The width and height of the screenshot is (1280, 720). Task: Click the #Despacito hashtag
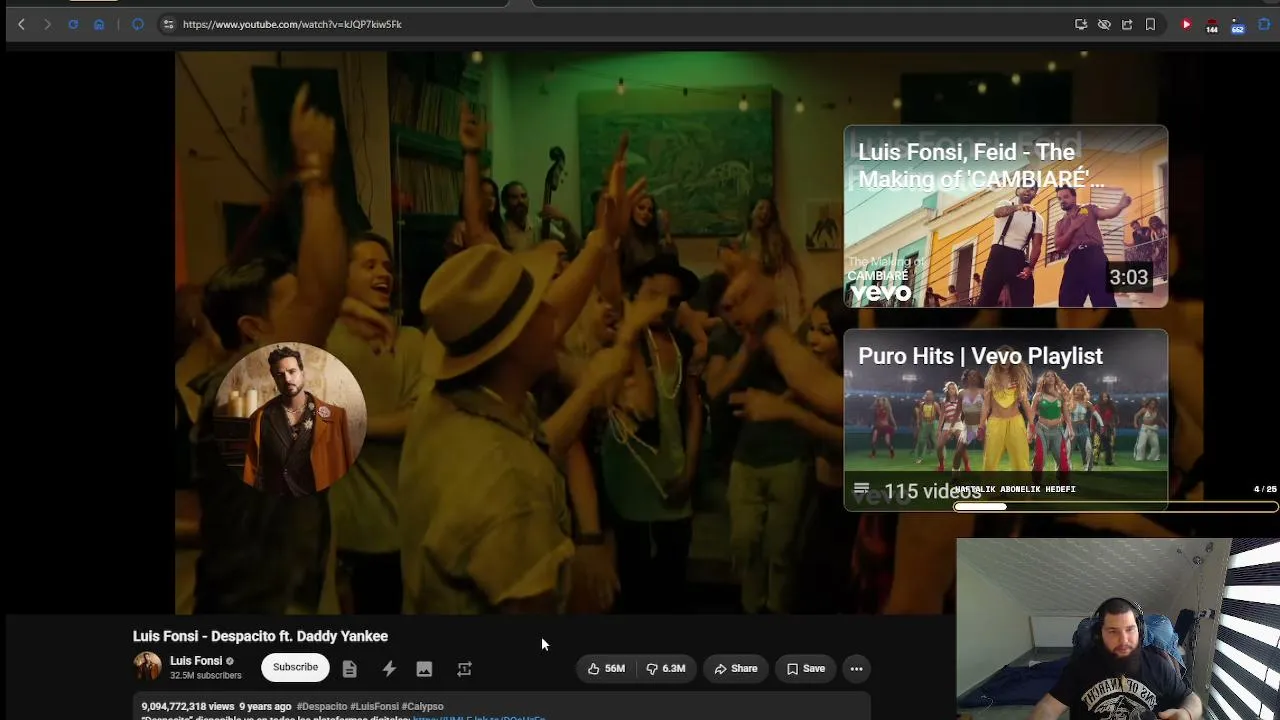[321, 706]
